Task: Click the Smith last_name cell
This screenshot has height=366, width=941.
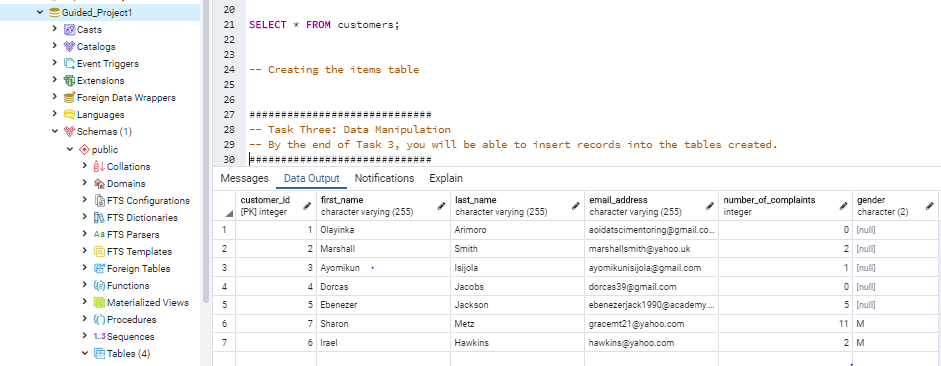Action: point(517,248)
